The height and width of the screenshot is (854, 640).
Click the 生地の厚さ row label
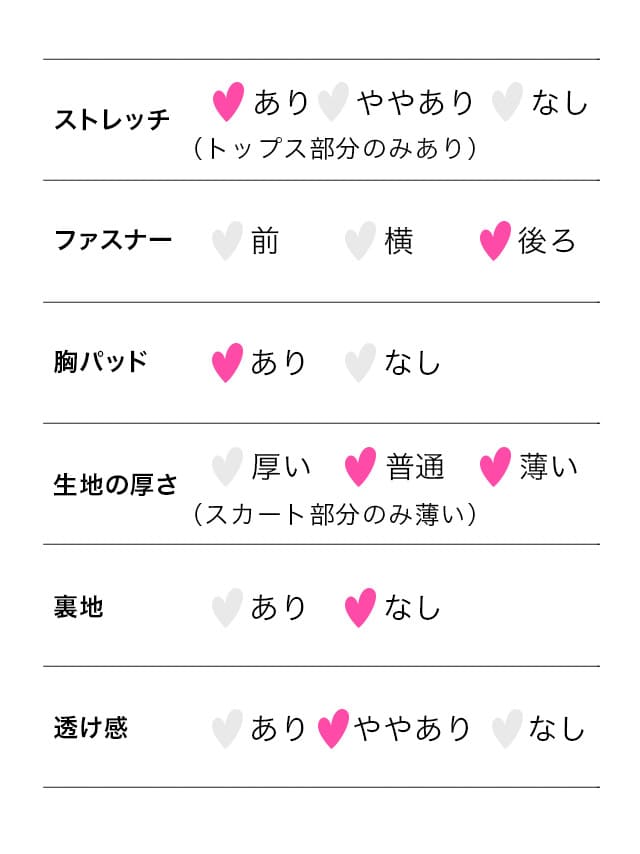tap(115, 484)
